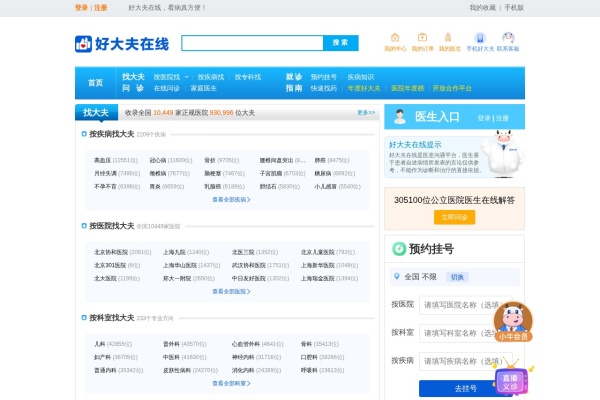The image size is (600, 400).
Task: Open 我的收藏 in top bar
Action: pos(483,8)
